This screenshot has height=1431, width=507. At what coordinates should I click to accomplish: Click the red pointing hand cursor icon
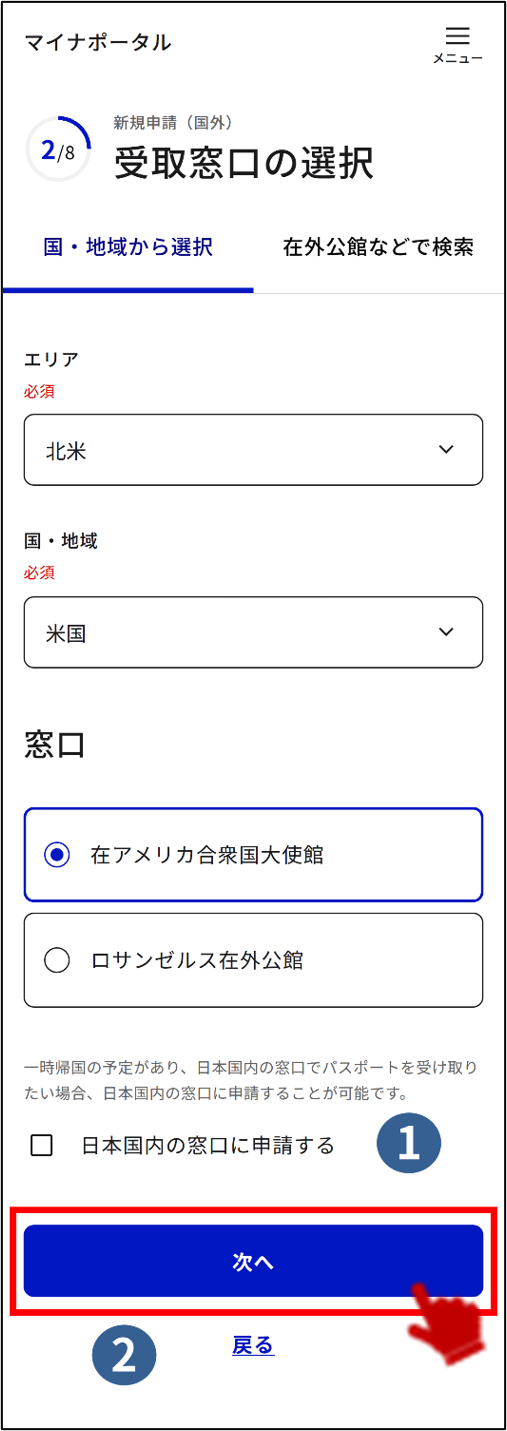pyautogui.click(x=449, y=1317)
